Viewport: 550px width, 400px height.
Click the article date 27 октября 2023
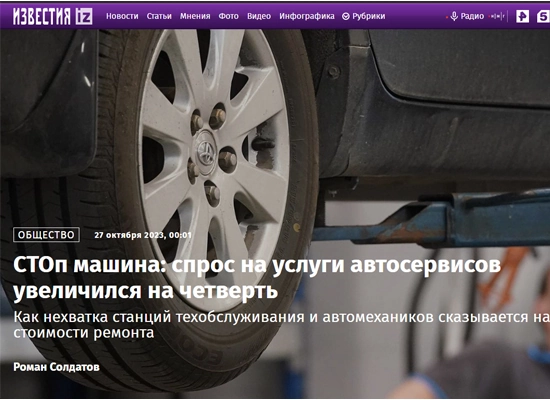click(143, 235)
